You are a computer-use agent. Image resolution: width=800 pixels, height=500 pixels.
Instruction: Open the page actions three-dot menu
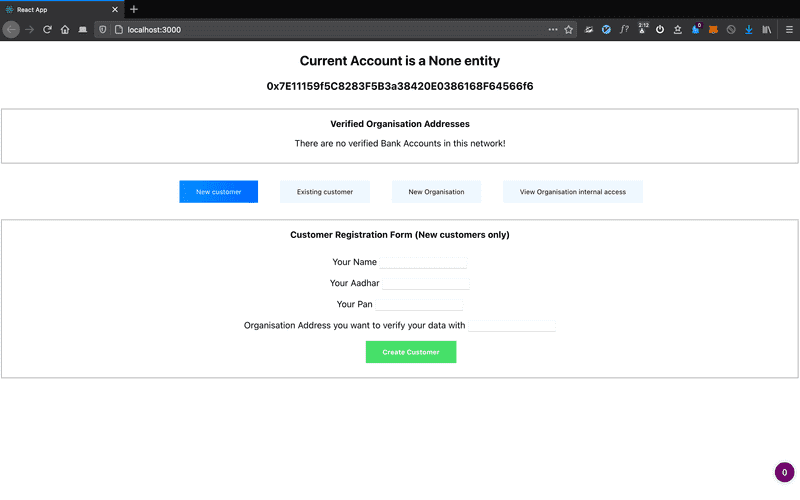tap(553, 30)
